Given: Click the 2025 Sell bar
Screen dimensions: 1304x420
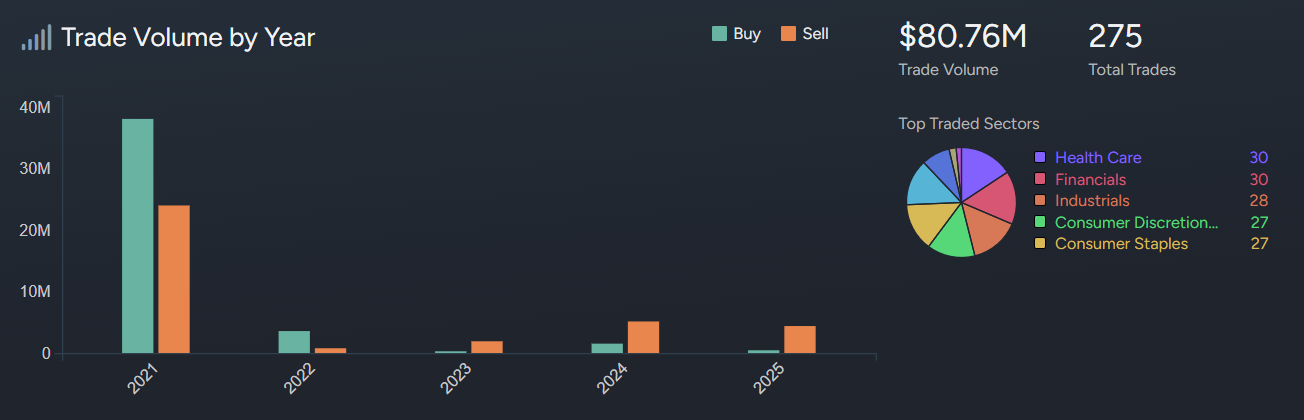Looking at the screenshot, I should (x=800, y=339).
